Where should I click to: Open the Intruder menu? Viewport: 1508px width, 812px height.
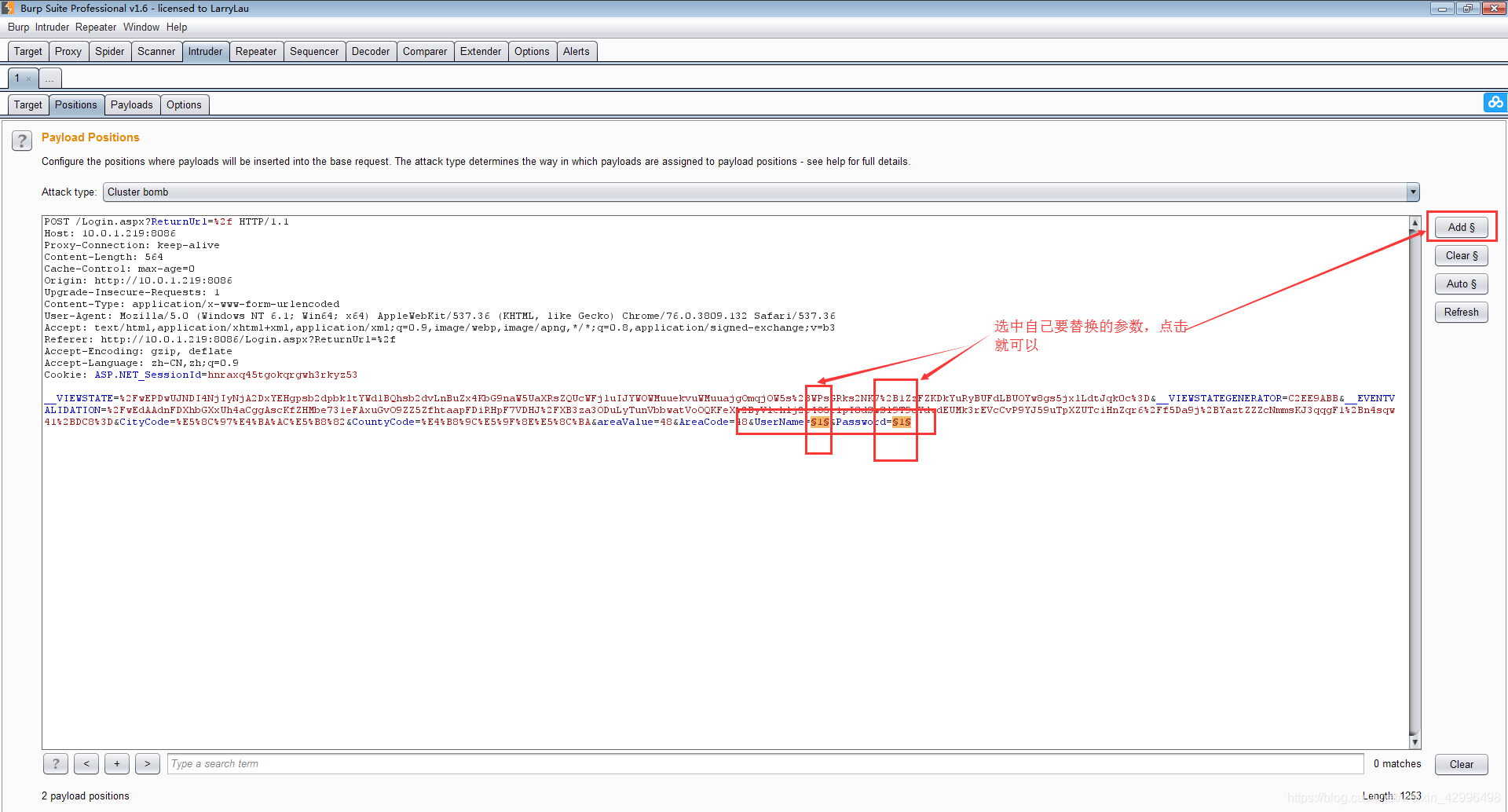point(52,27)
